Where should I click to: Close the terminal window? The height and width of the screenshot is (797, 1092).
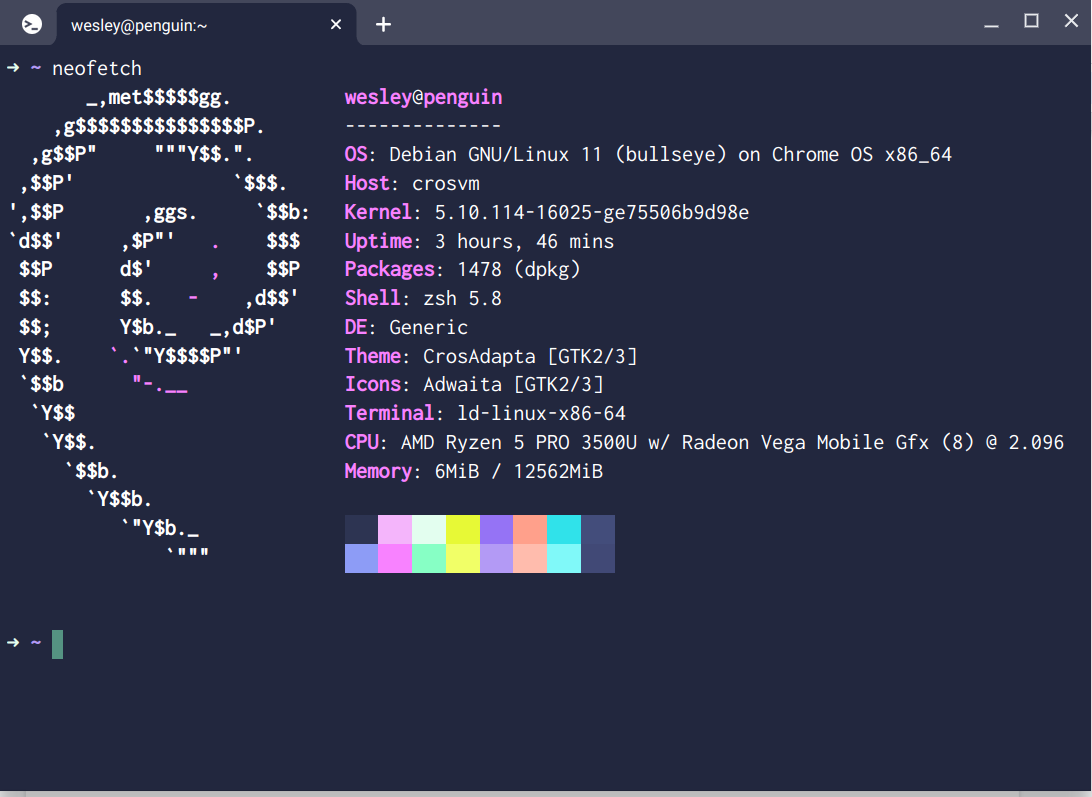tap(1071, 21)
